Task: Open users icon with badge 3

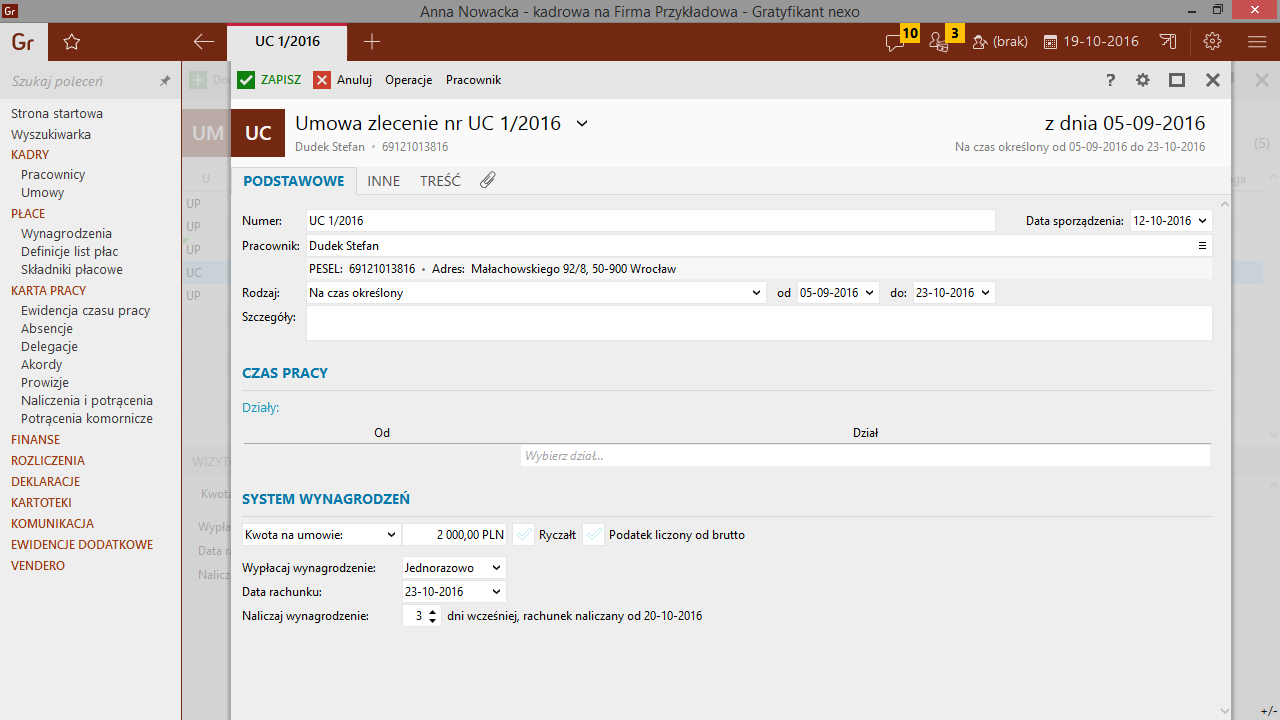Action: 938,42
